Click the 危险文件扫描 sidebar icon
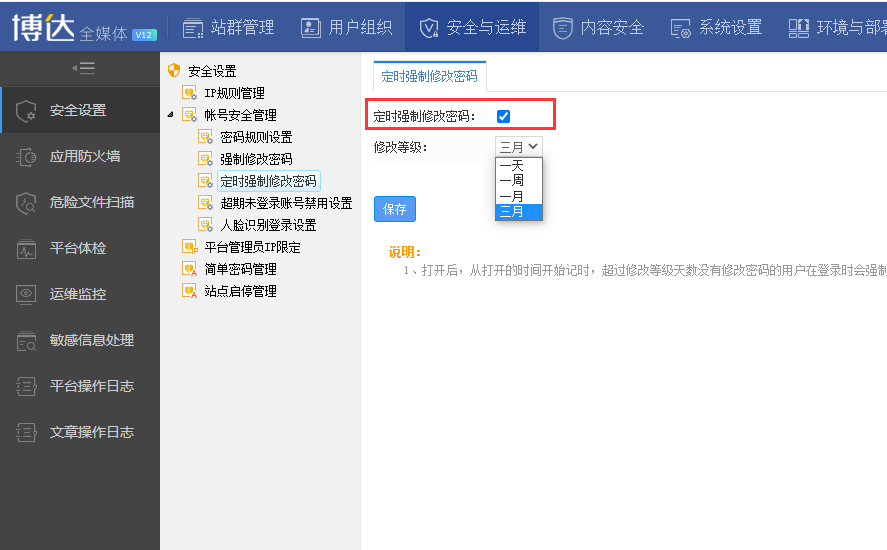Screen dimensions: 887x550 tap(27, 203)
